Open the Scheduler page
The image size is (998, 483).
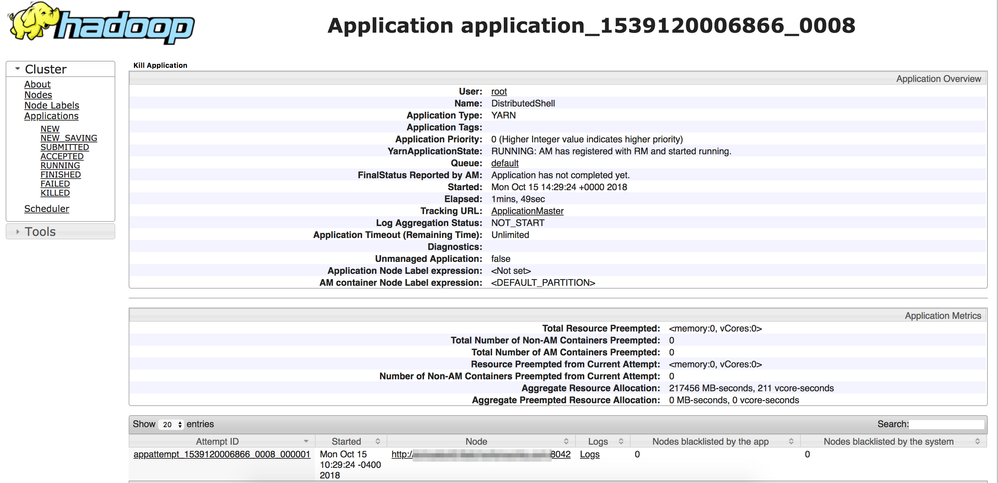click(x=46, y=209)
